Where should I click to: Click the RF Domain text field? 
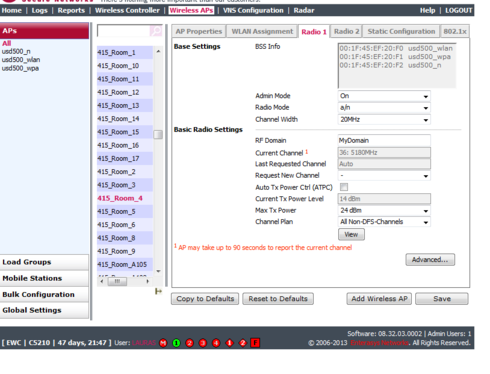[384, 140]
